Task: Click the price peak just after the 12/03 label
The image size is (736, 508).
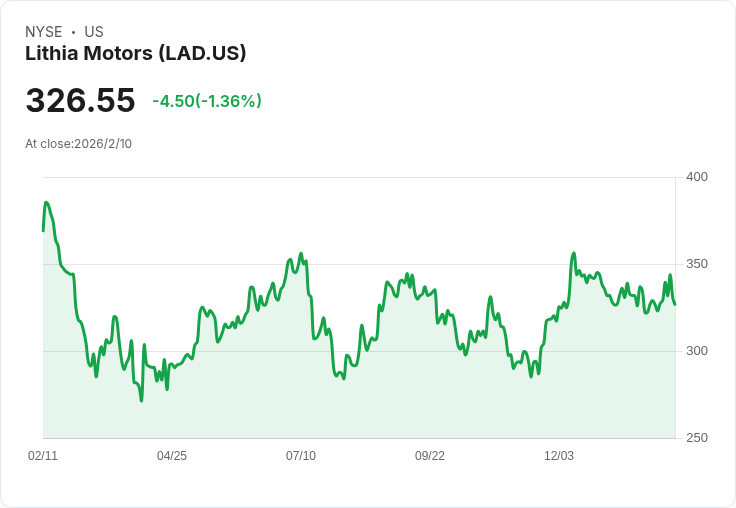Action: 574,254
